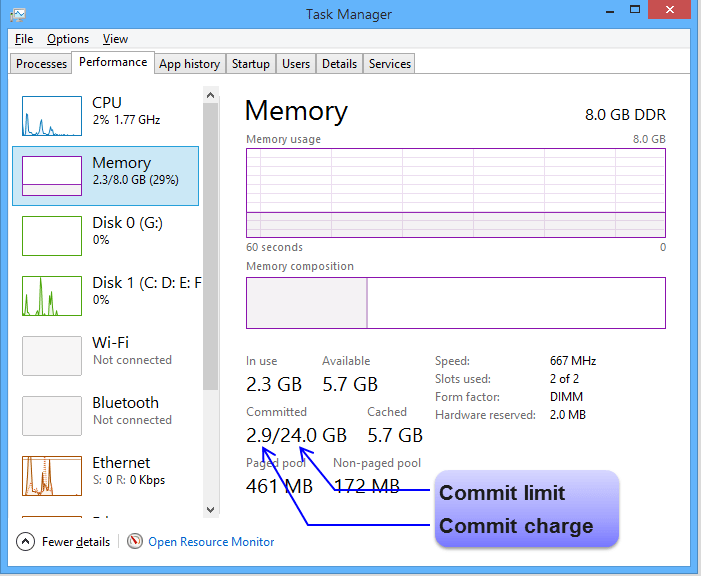701x576 pixels.
Task: Switch to the Services tab
Action: pyautogui.click(x=390, y=64)
